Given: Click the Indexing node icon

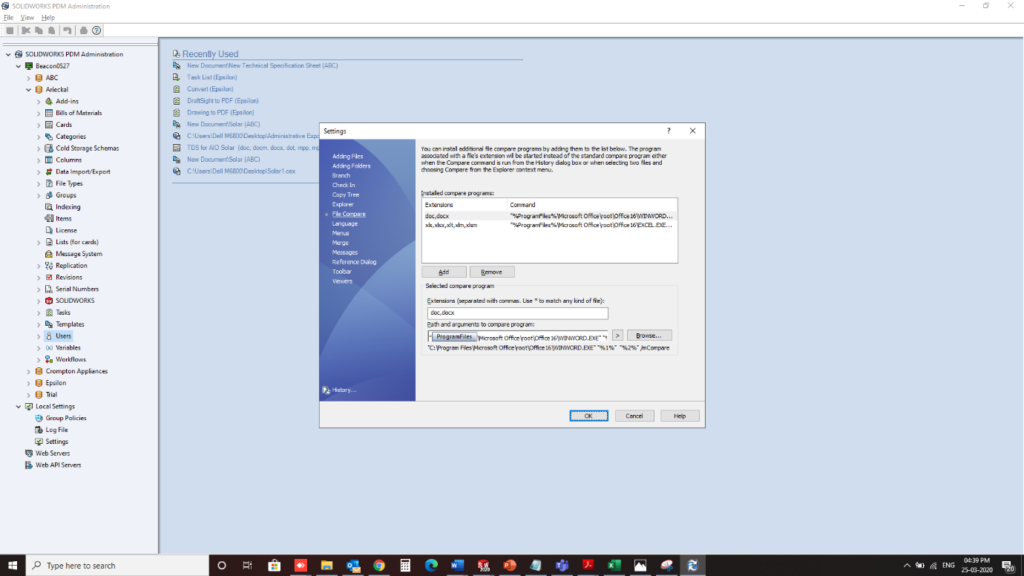Looking at the screenshot, I should point(49,207).
